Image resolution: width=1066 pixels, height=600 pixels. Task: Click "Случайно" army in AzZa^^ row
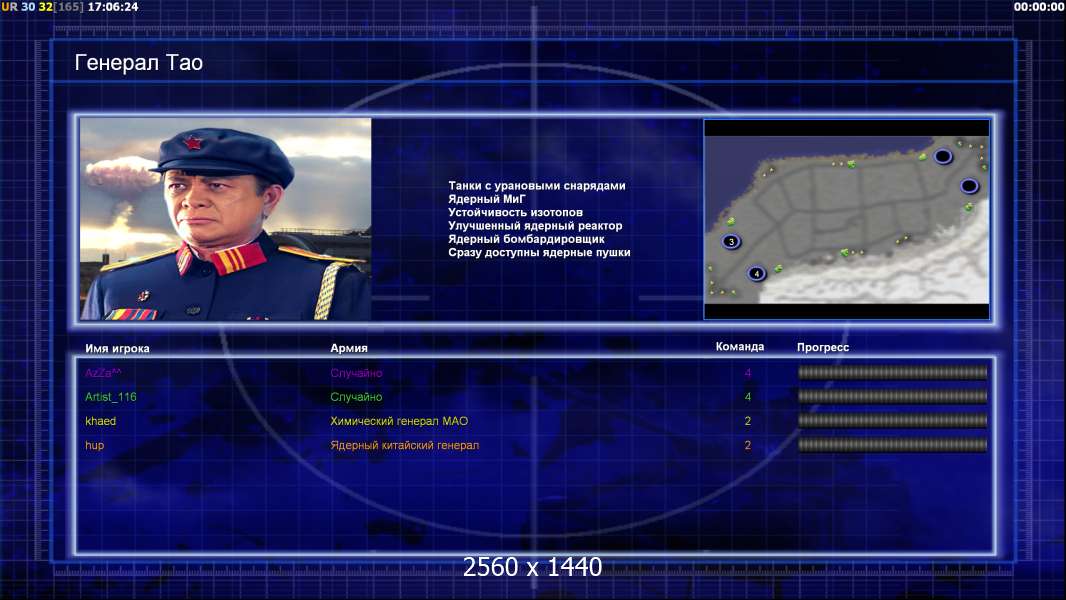point(356,373)
